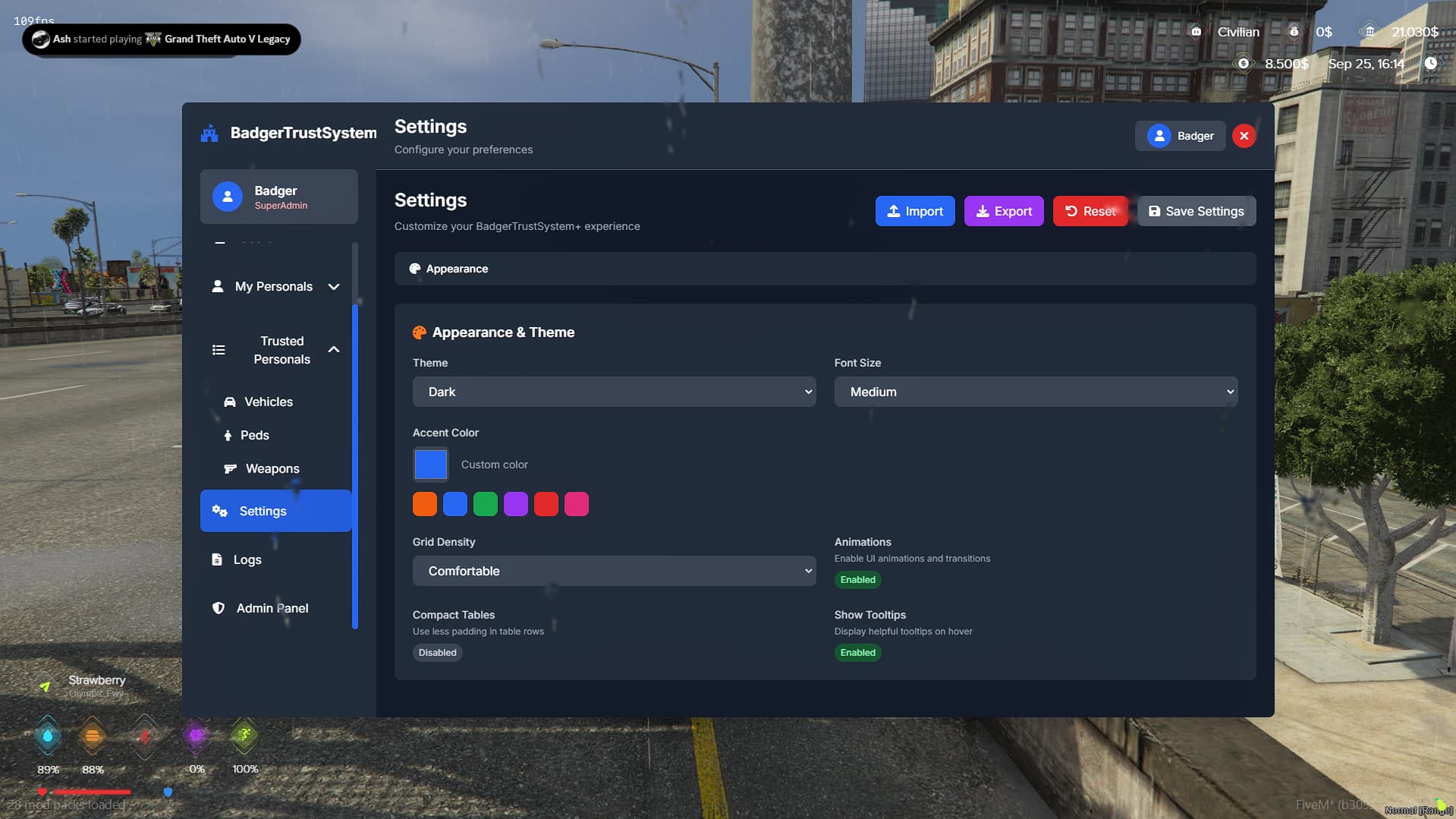Click the shield icon beside Admin Panel
Image resolution: width=1456 pixels, height=819 pixels.
pyautogui.click(x=219, y=608)
